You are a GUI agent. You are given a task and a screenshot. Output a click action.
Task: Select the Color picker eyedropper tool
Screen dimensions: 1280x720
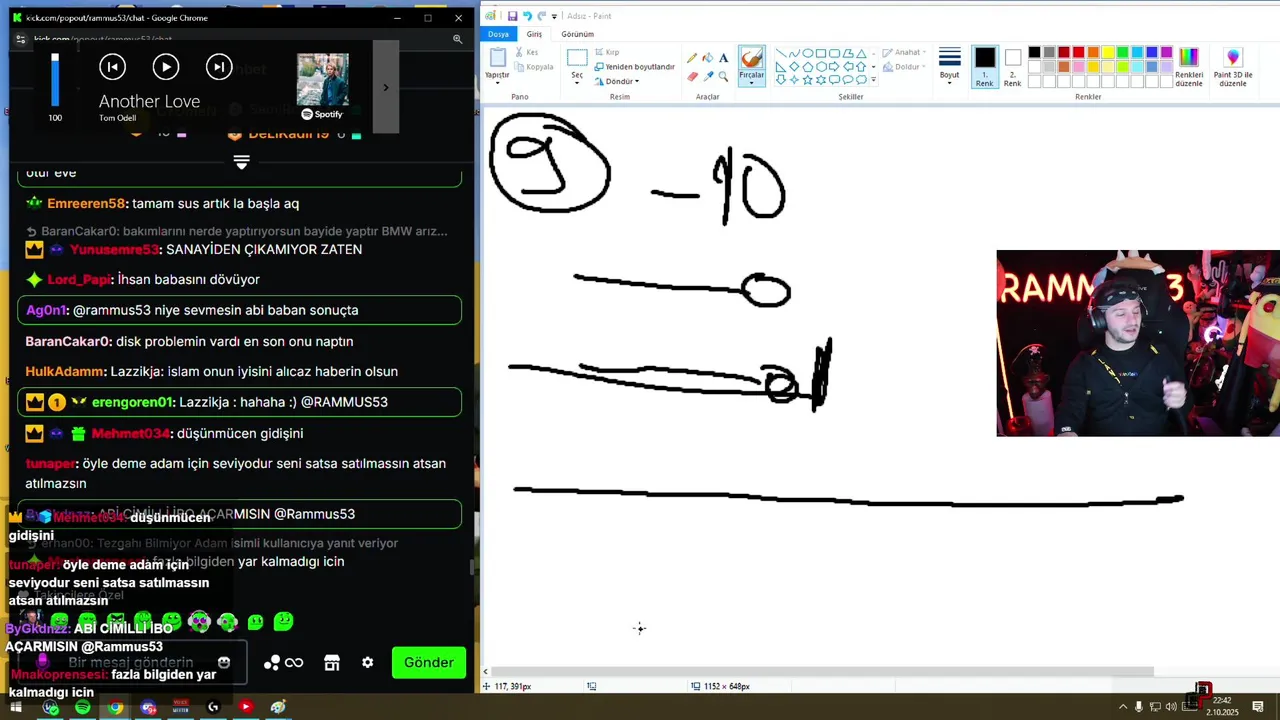pos(708,76)
